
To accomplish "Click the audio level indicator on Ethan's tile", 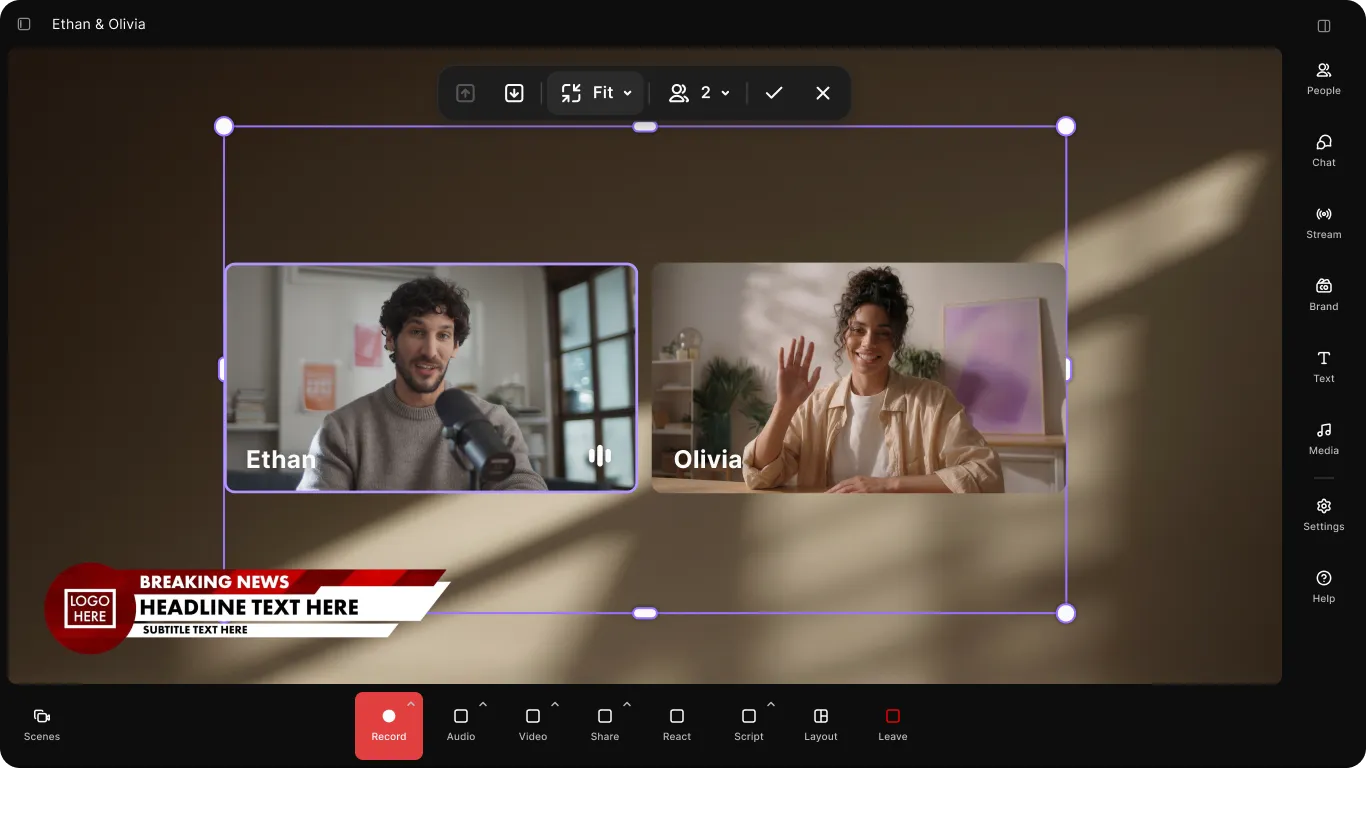I will (600, 456).
